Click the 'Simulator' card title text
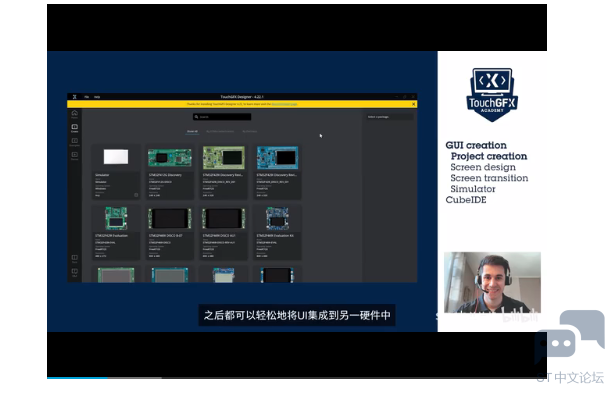Screen dimensions: 613x393 pyautogui.click(x=102, y=175)
